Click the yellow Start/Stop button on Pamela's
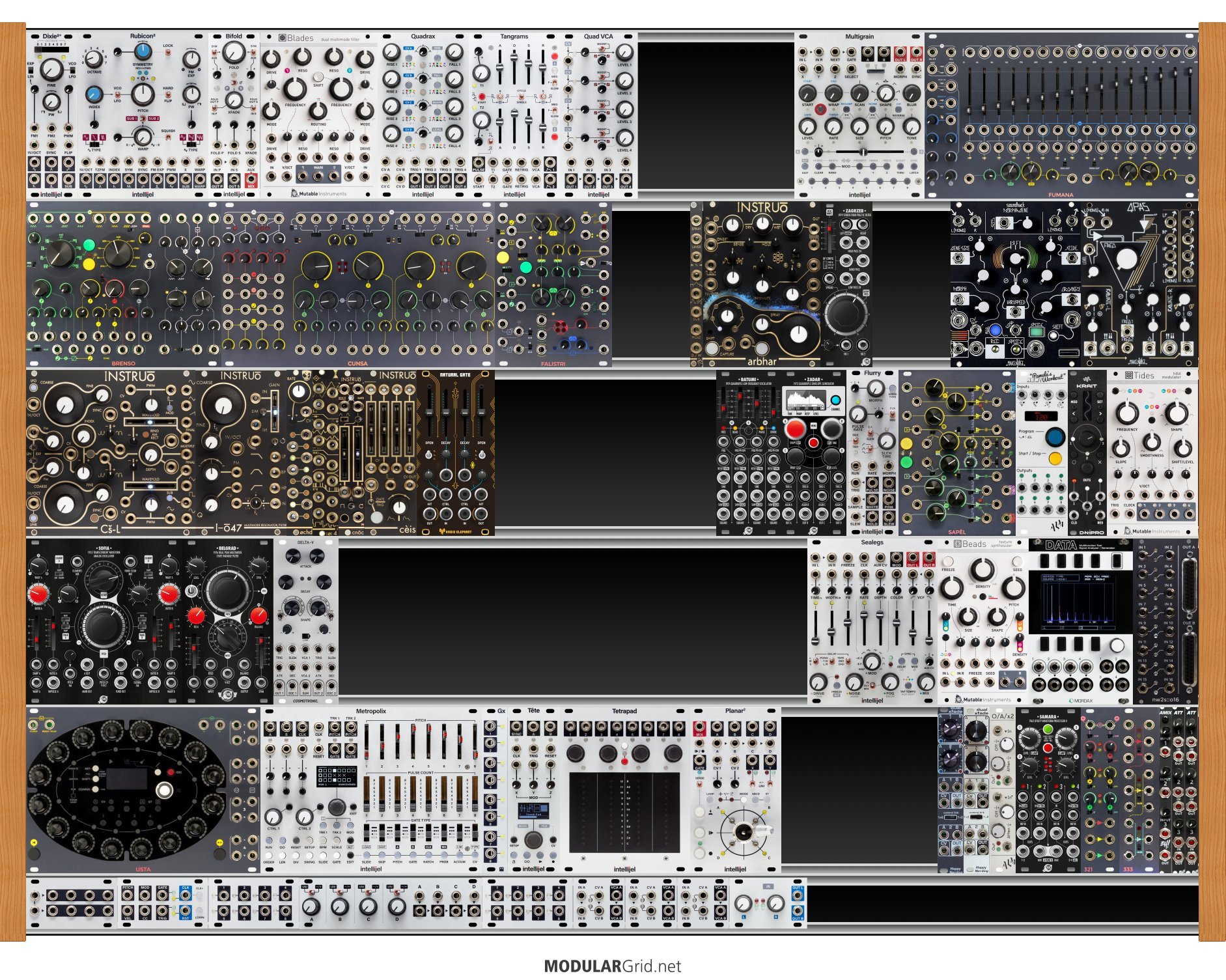This screenshot has width=1226, height=980. point(1055,458)
